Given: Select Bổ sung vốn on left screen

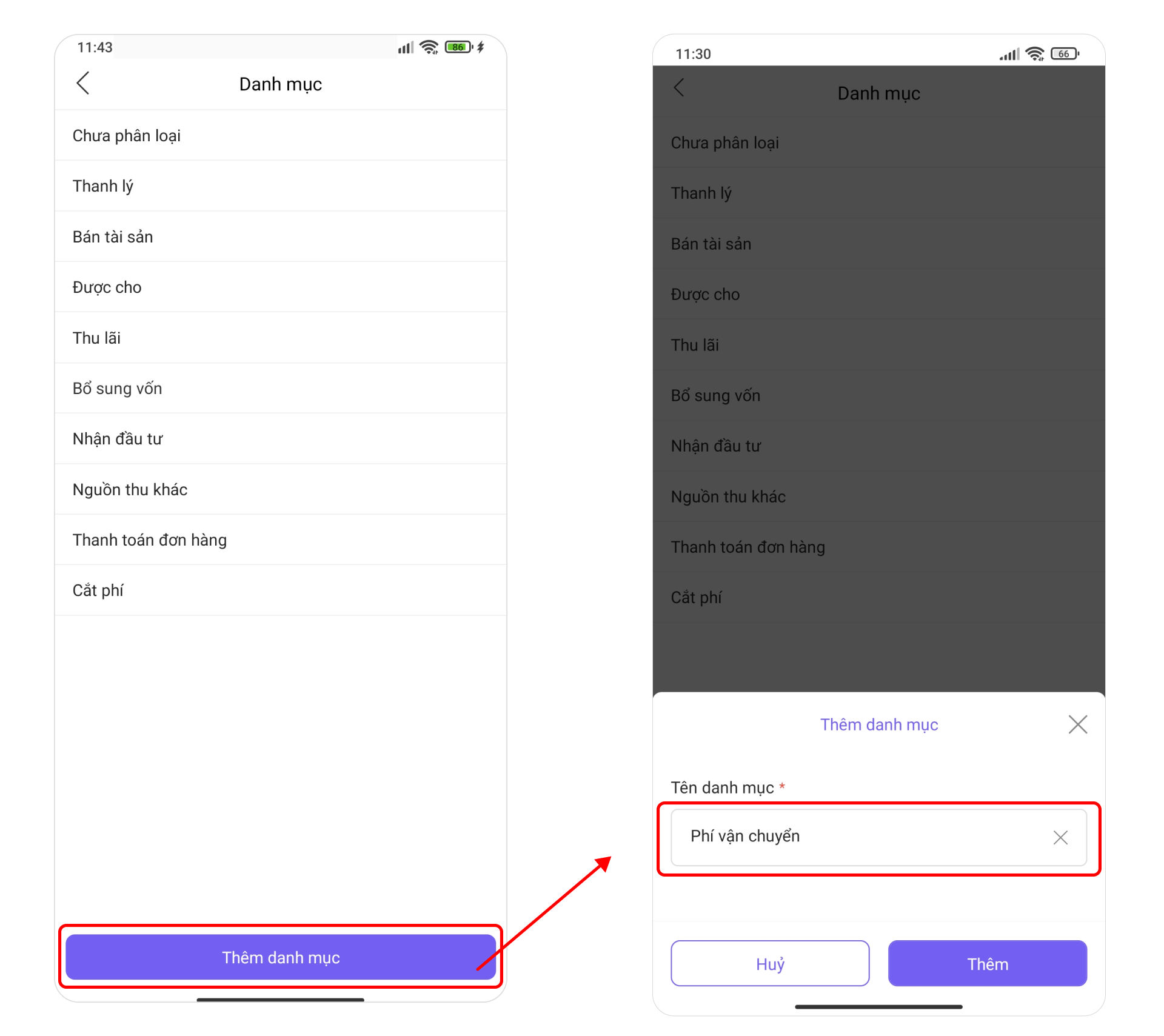Looking at the screenshot, I should coord(281,388).
